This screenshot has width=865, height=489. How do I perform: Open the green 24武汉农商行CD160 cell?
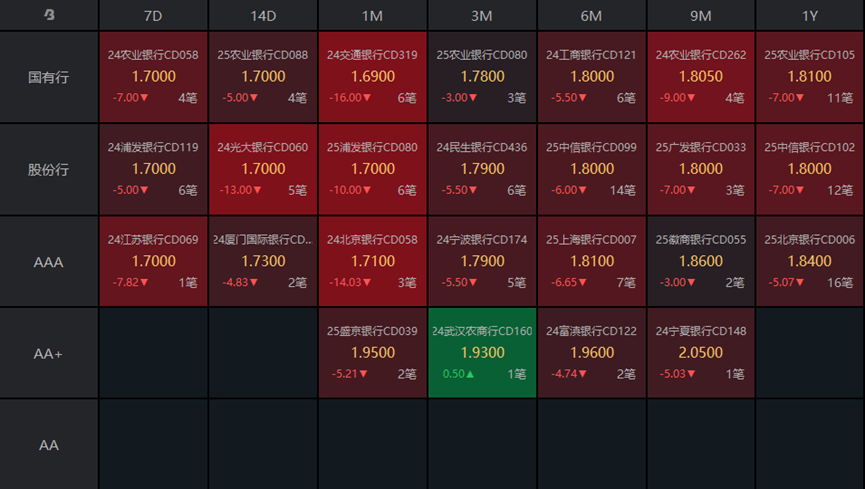pyautogui.click(x=482, y=353)
